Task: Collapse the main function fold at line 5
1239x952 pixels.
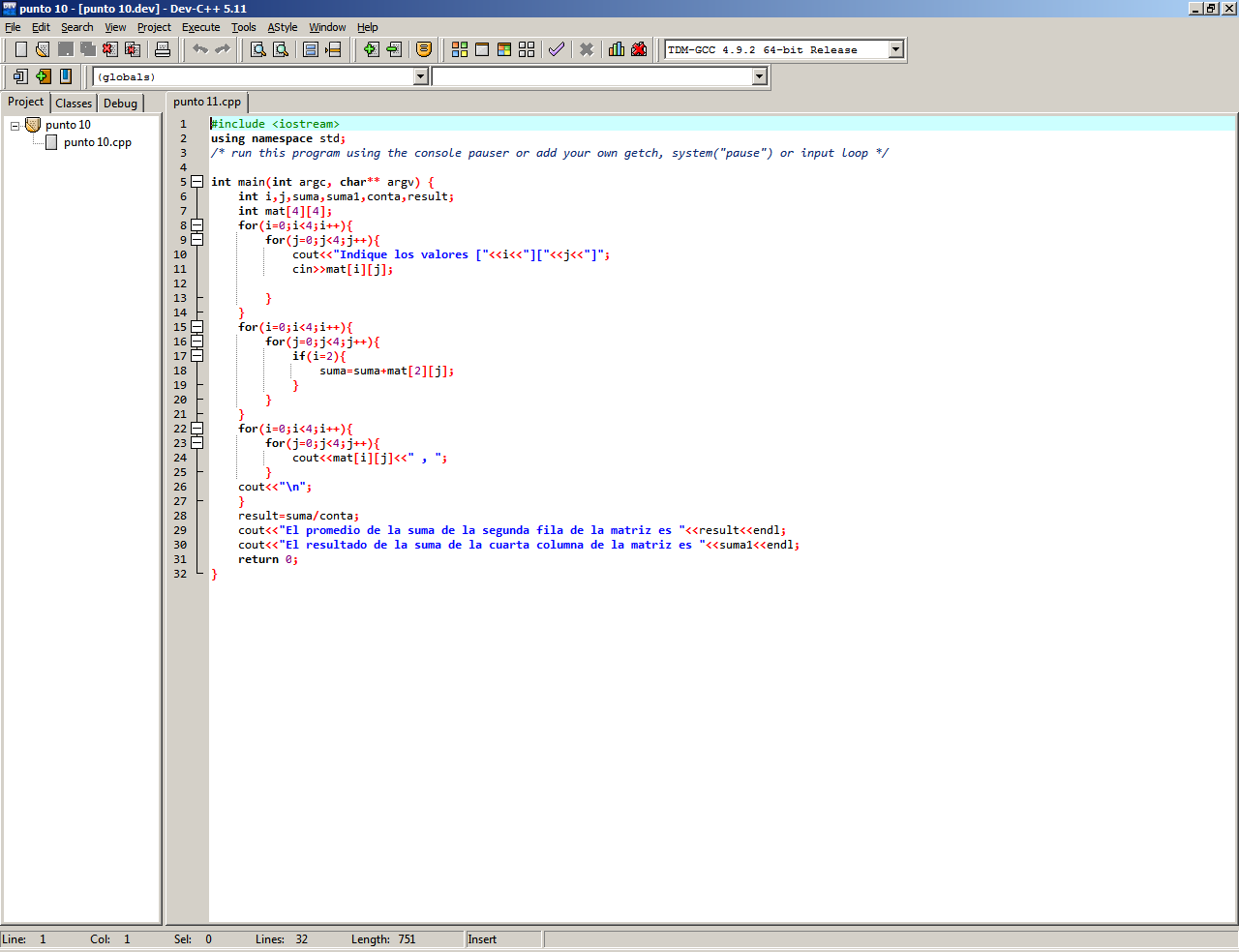Action: point(197,182)
